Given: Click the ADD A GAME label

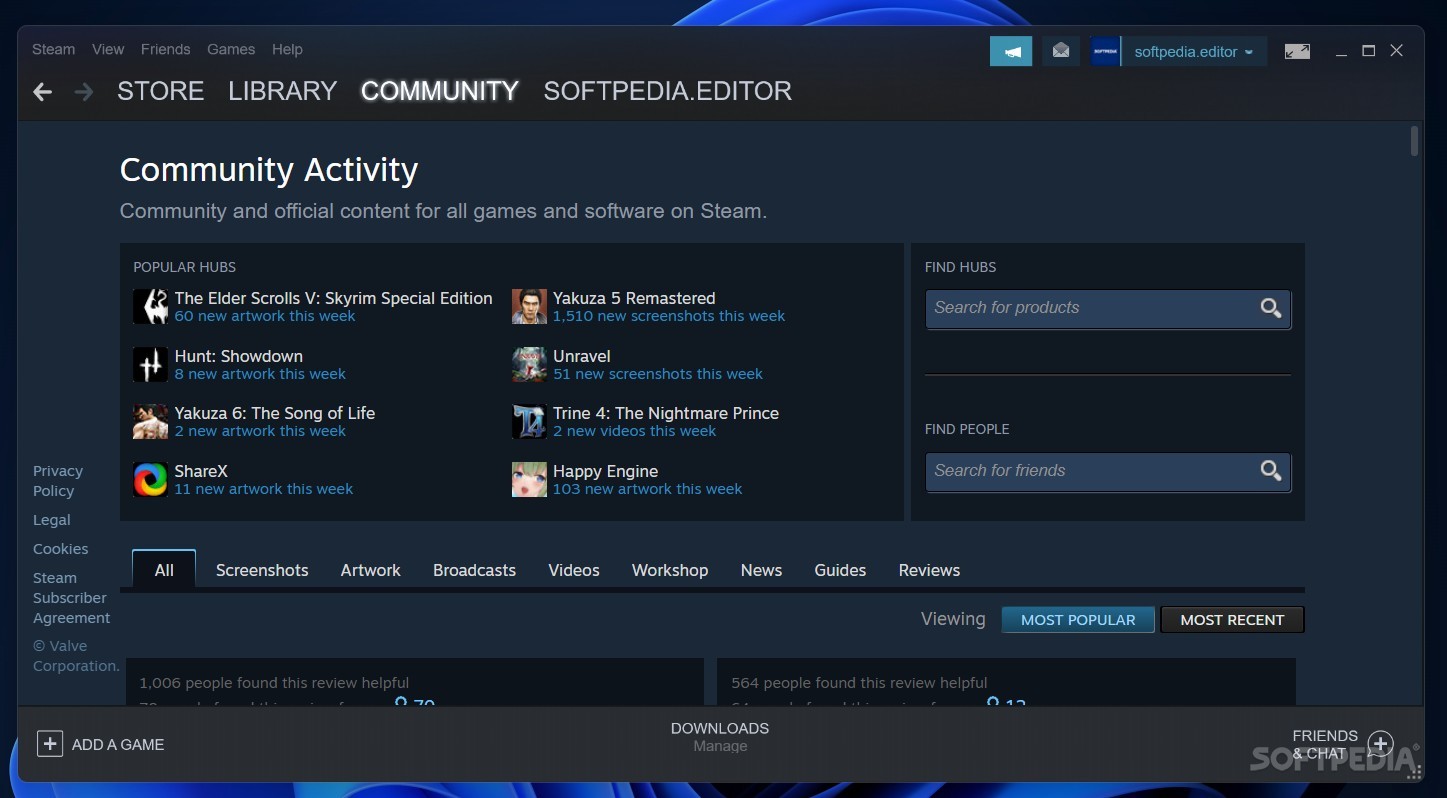Looking at the screenshot, I should pos(118,745).
